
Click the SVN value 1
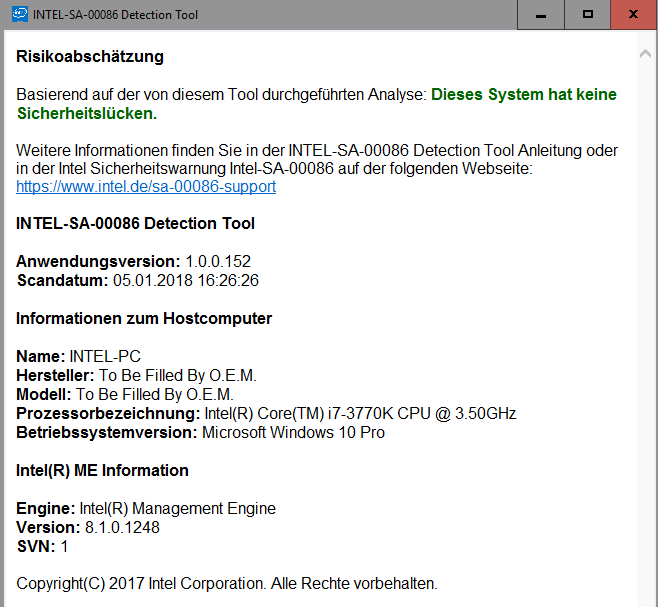[64, 547]
